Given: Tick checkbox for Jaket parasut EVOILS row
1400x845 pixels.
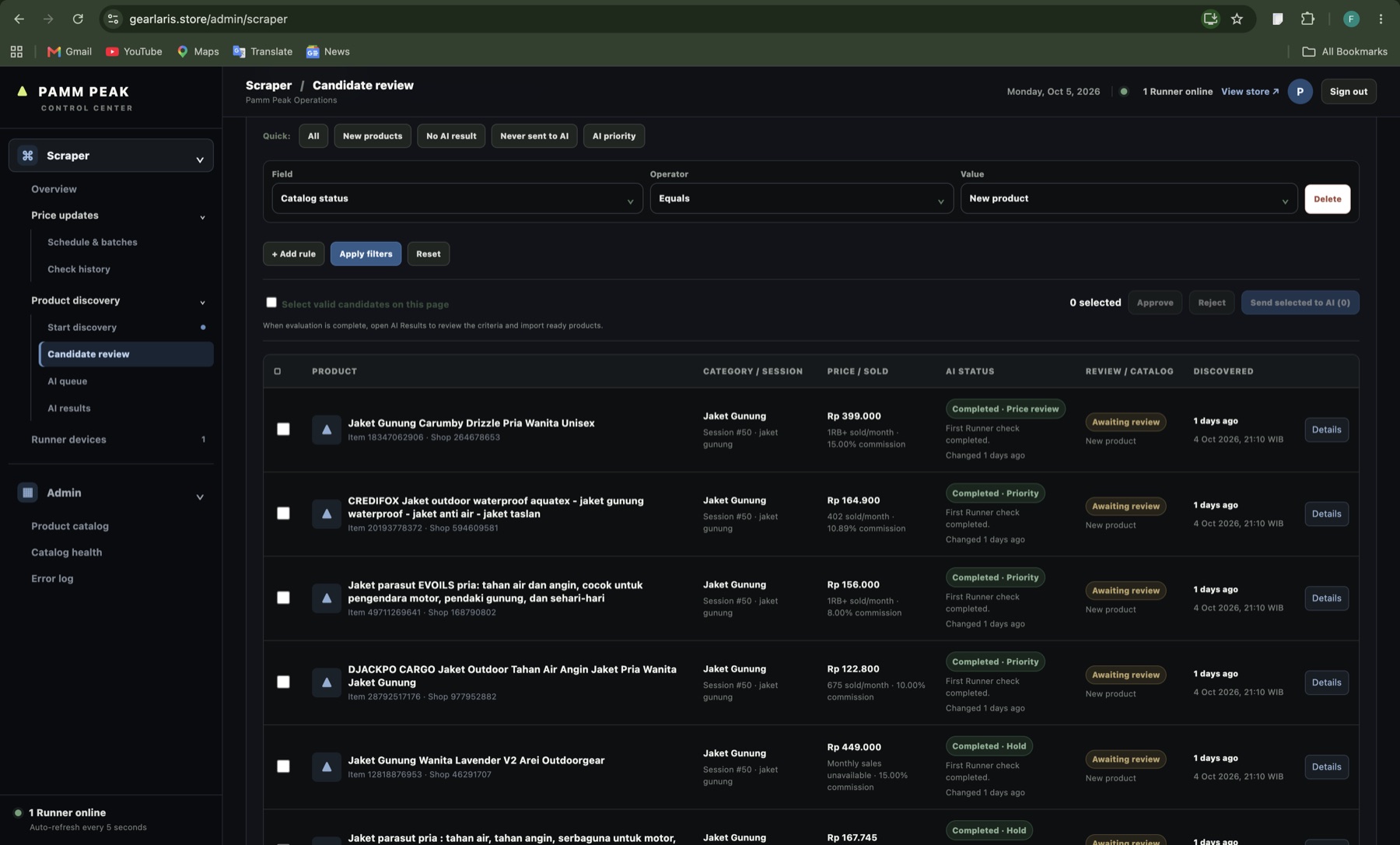Looking at the screenshot, I should pos(283,598).
